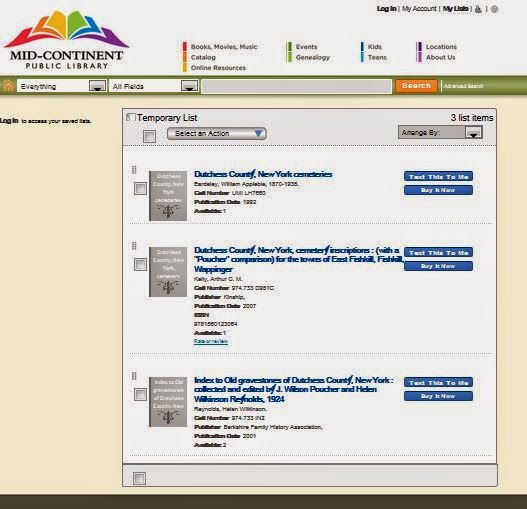Viewport: 527px width, 509px height.
Task: Click the Advanced Search link
Action: point(463,86)
